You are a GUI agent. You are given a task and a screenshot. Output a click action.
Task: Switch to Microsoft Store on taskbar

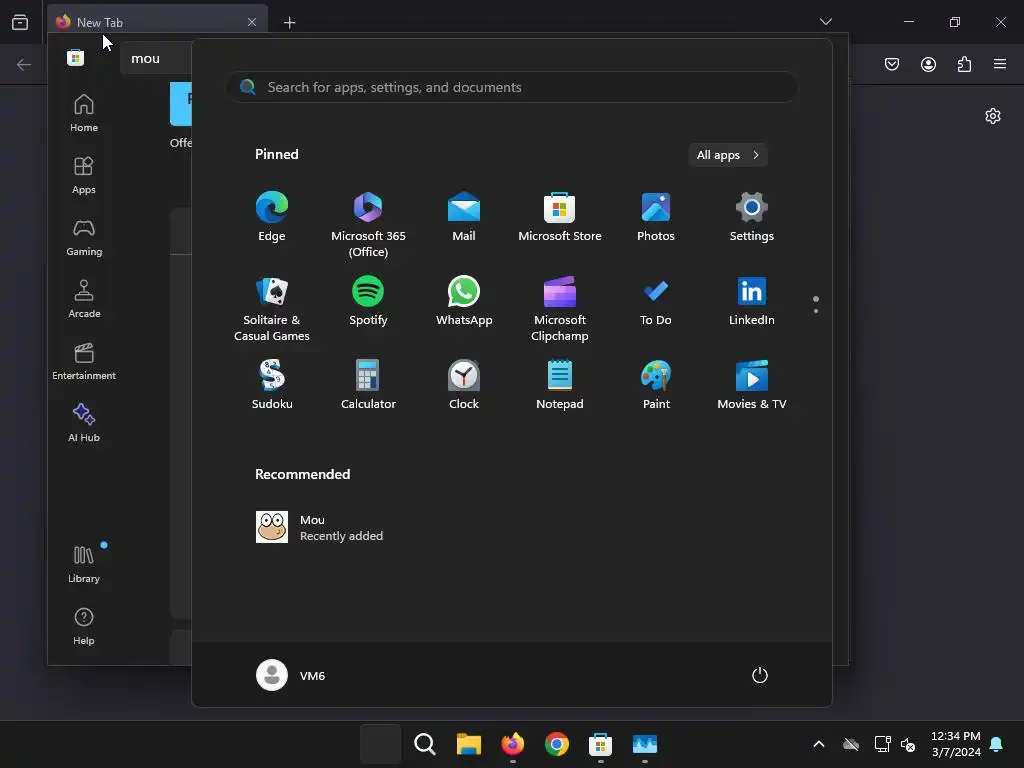600,744
